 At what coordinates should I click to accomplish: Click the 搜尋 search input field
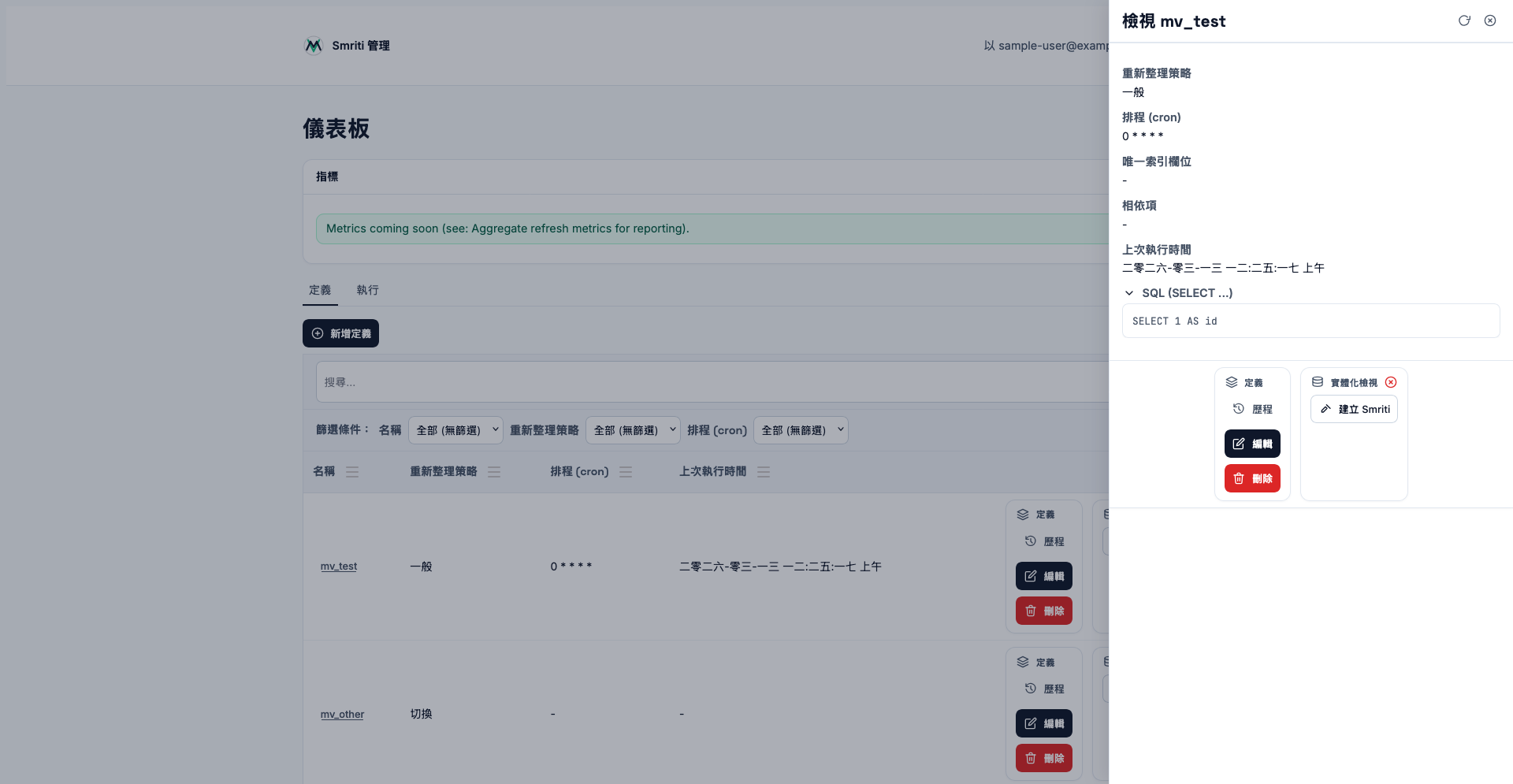point(709,382)
